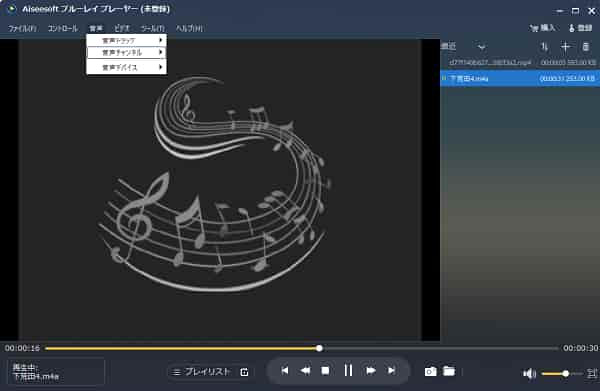Delete playlist item with the trash icon
The width and height of the screenshot is (600, 391).
(x=585, y=47)
